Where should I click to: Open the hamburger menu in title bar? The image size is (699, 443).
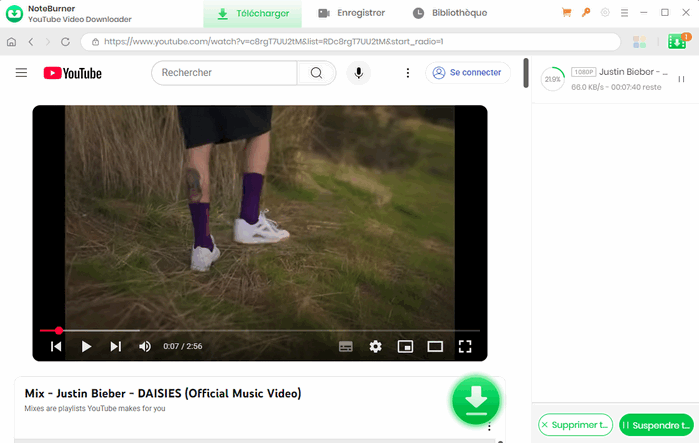624,13
